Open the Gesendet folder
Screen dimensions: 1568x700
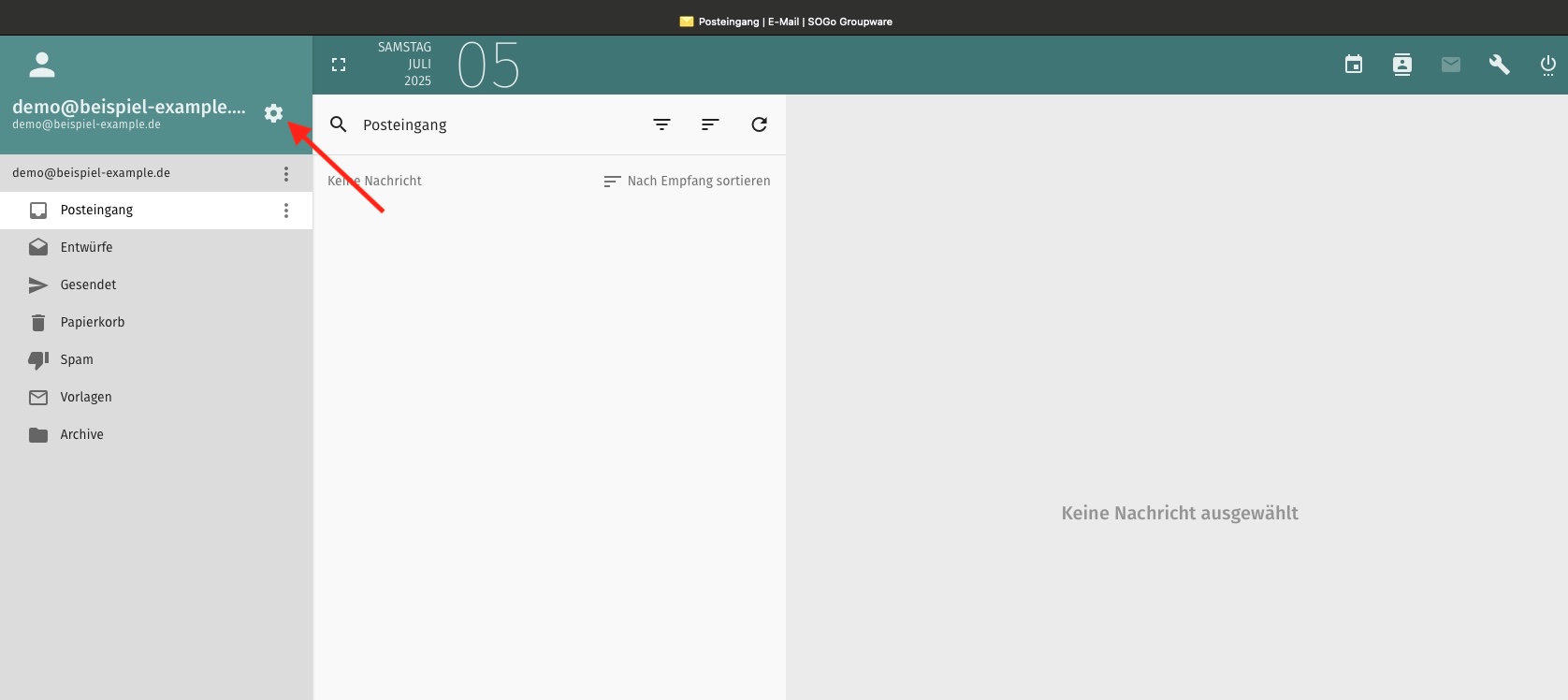click(156, 285)
